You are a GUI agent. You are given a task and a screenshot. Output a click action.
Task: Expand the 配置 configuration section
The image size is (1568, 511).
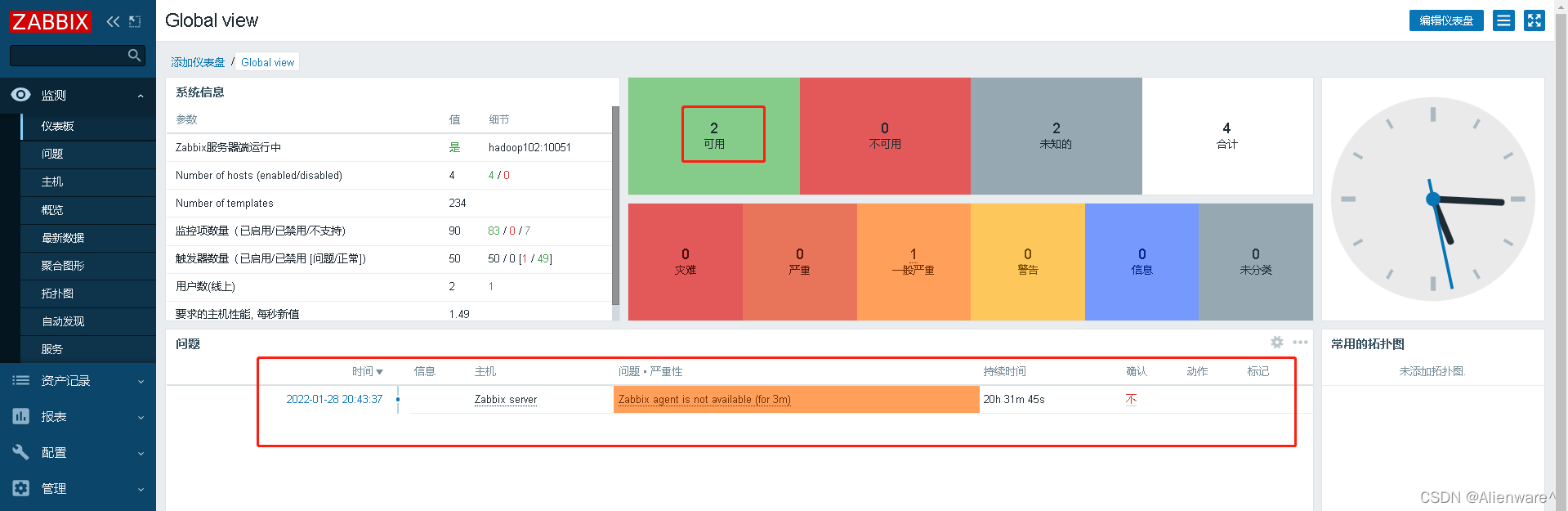(78, 453)
